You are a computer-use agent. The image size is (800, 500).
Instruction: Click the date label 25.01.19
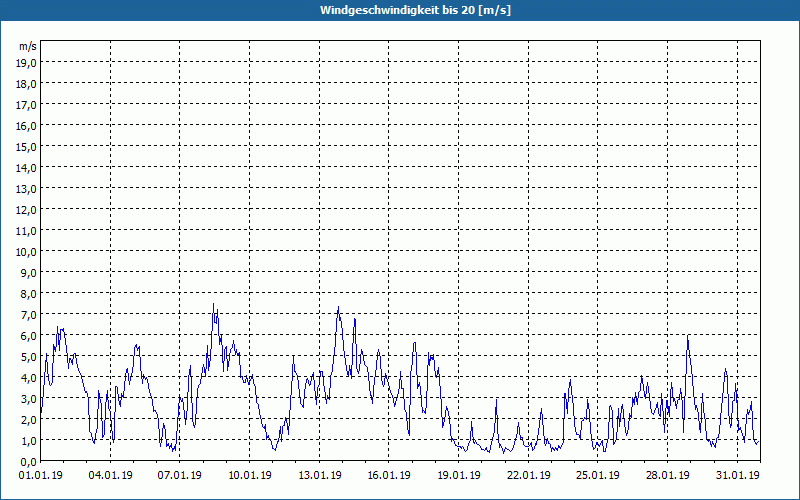coord(598,475)
